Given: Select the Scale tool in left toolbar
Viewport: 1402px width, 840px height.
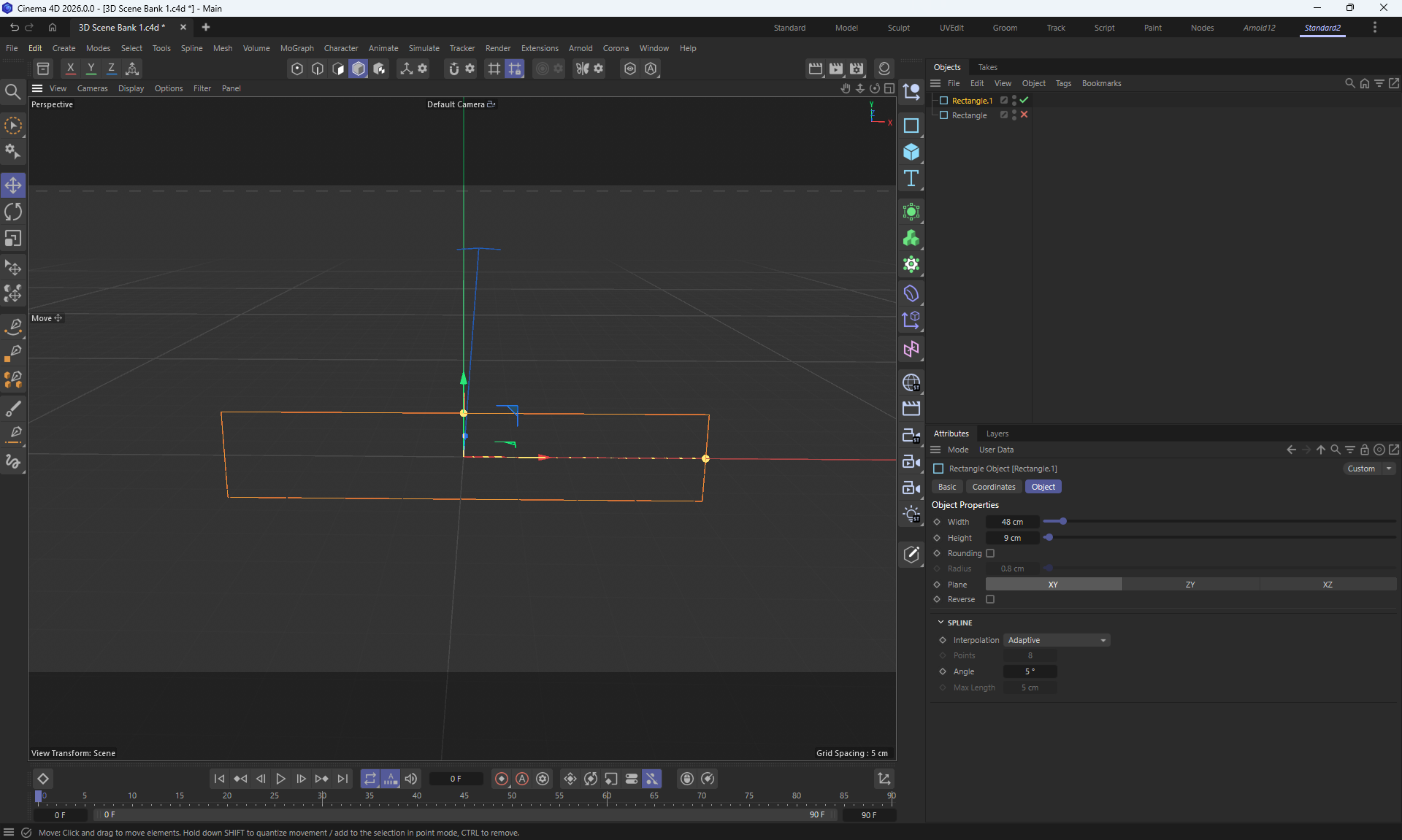Looking at the screenshot, I should 13,239.
